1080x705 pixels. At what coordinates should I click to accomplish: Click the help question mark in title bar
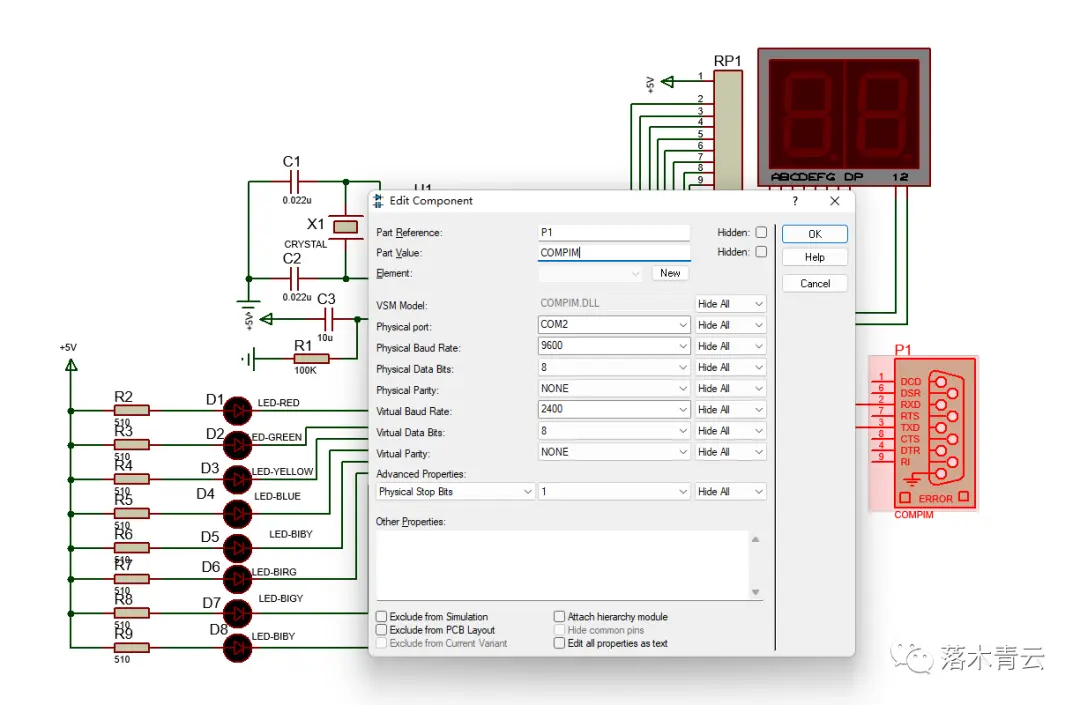(795, 201)
